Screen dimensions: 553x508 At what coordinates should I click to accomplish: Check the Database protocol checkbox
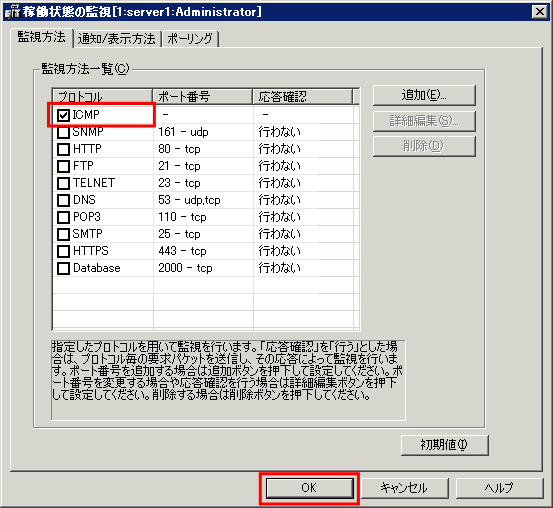[63, 268]
